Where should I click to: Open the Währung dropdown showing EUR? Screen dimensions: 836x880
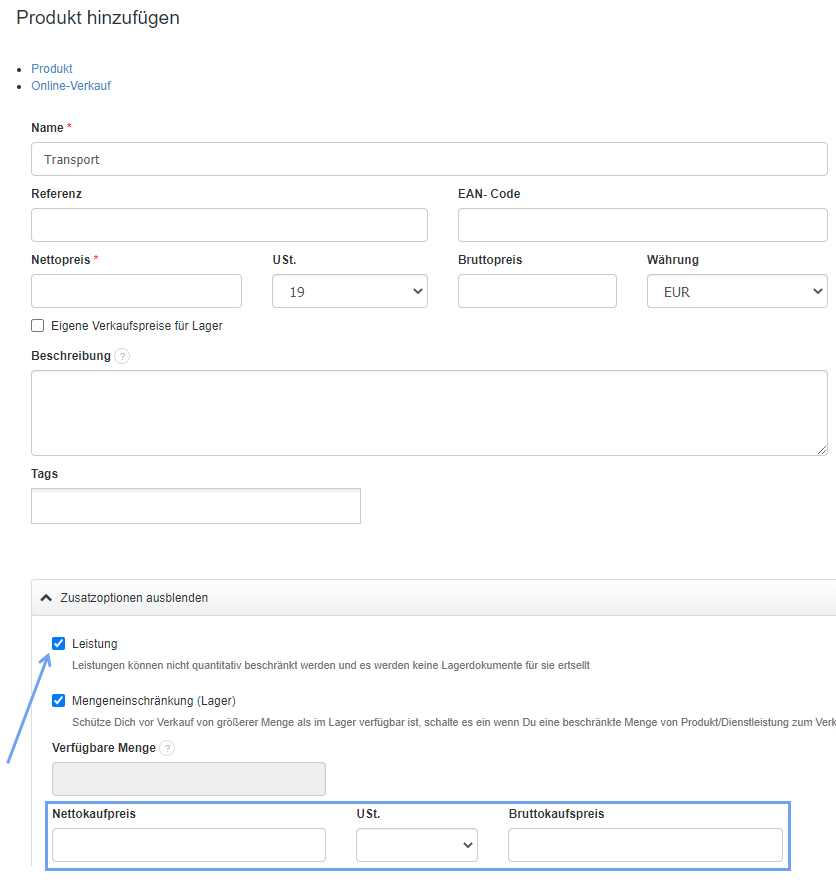pos(736,291)
